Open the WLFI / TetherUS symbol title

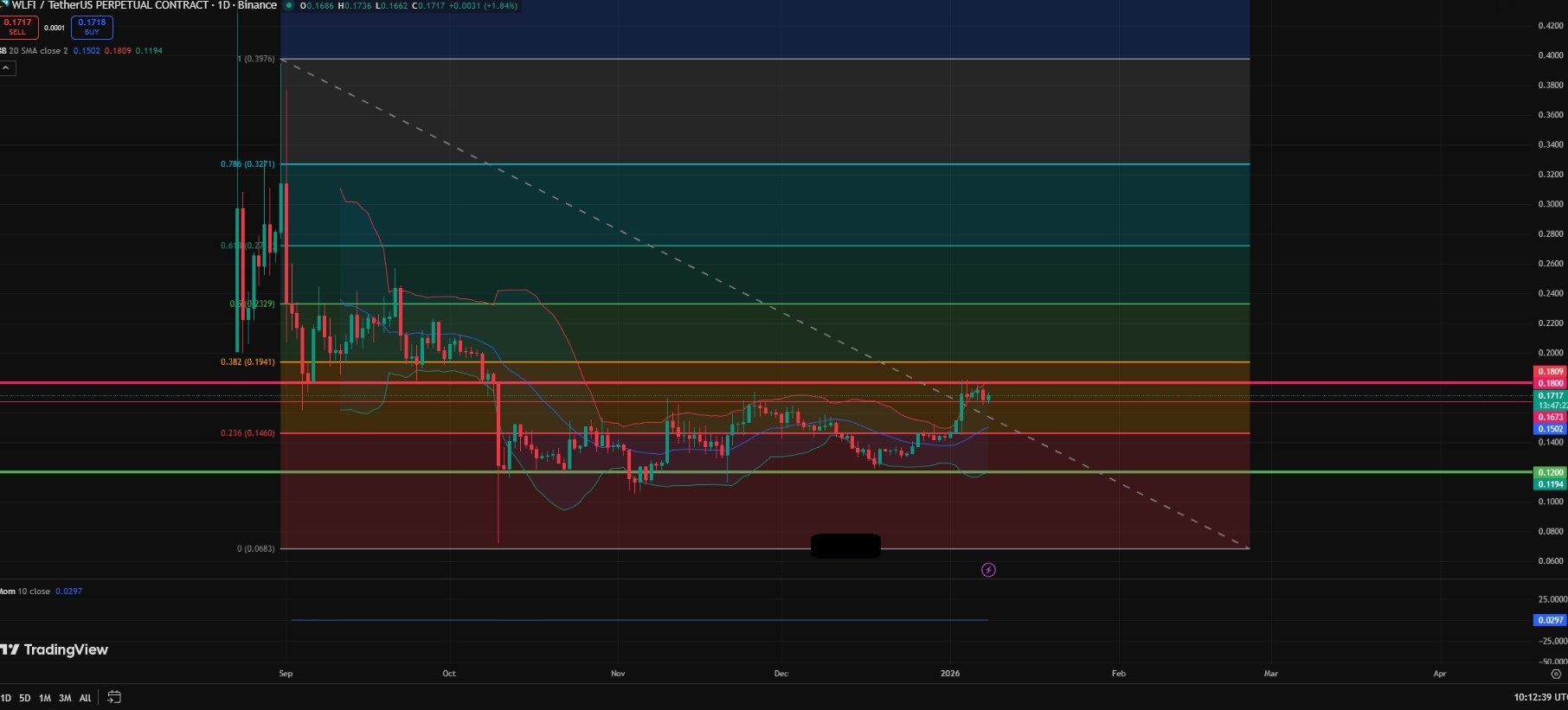pyautogui.click(x=144, y=5)
